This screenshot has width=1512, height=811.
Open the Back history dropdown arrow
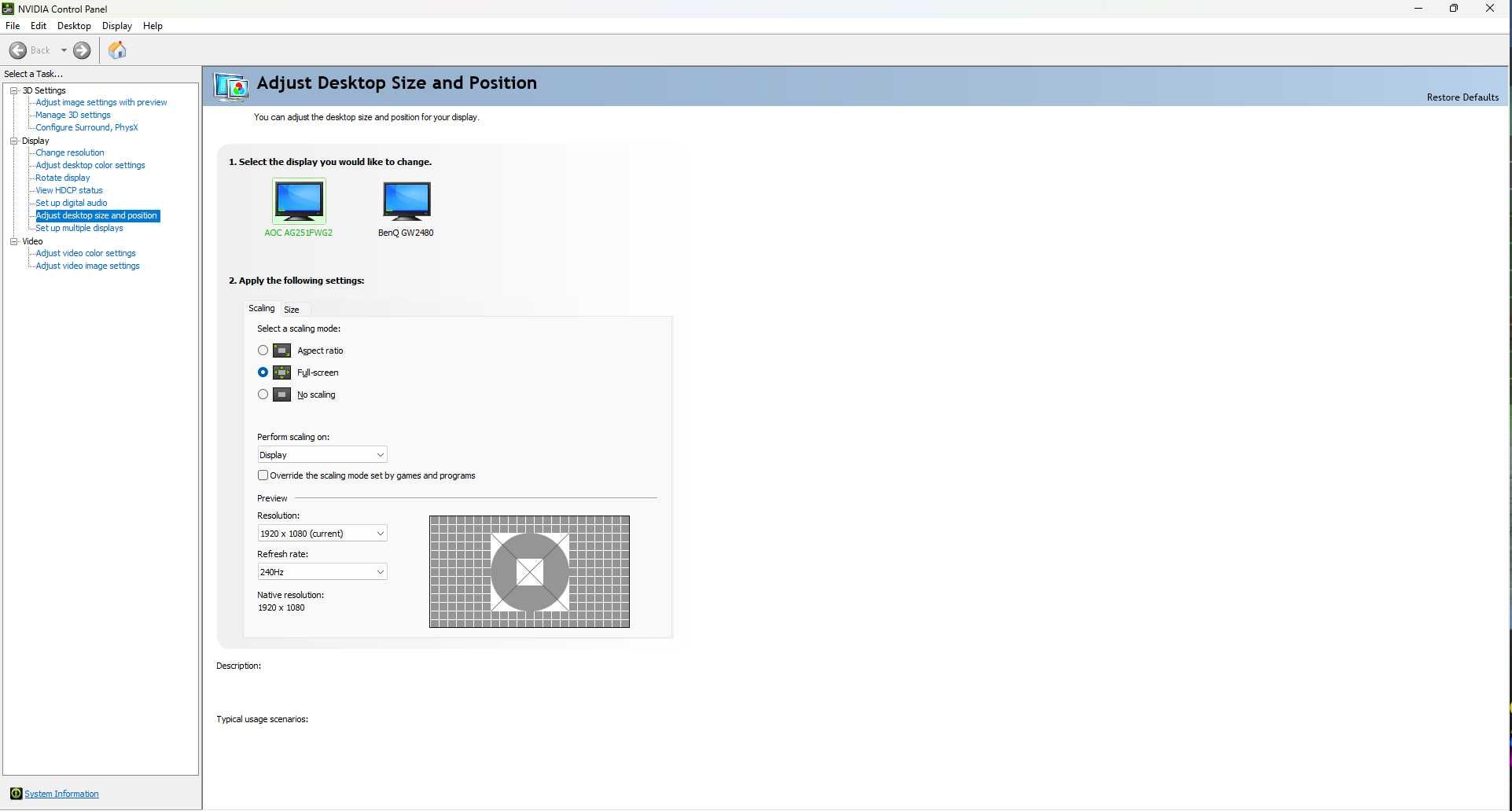[64, 50]
